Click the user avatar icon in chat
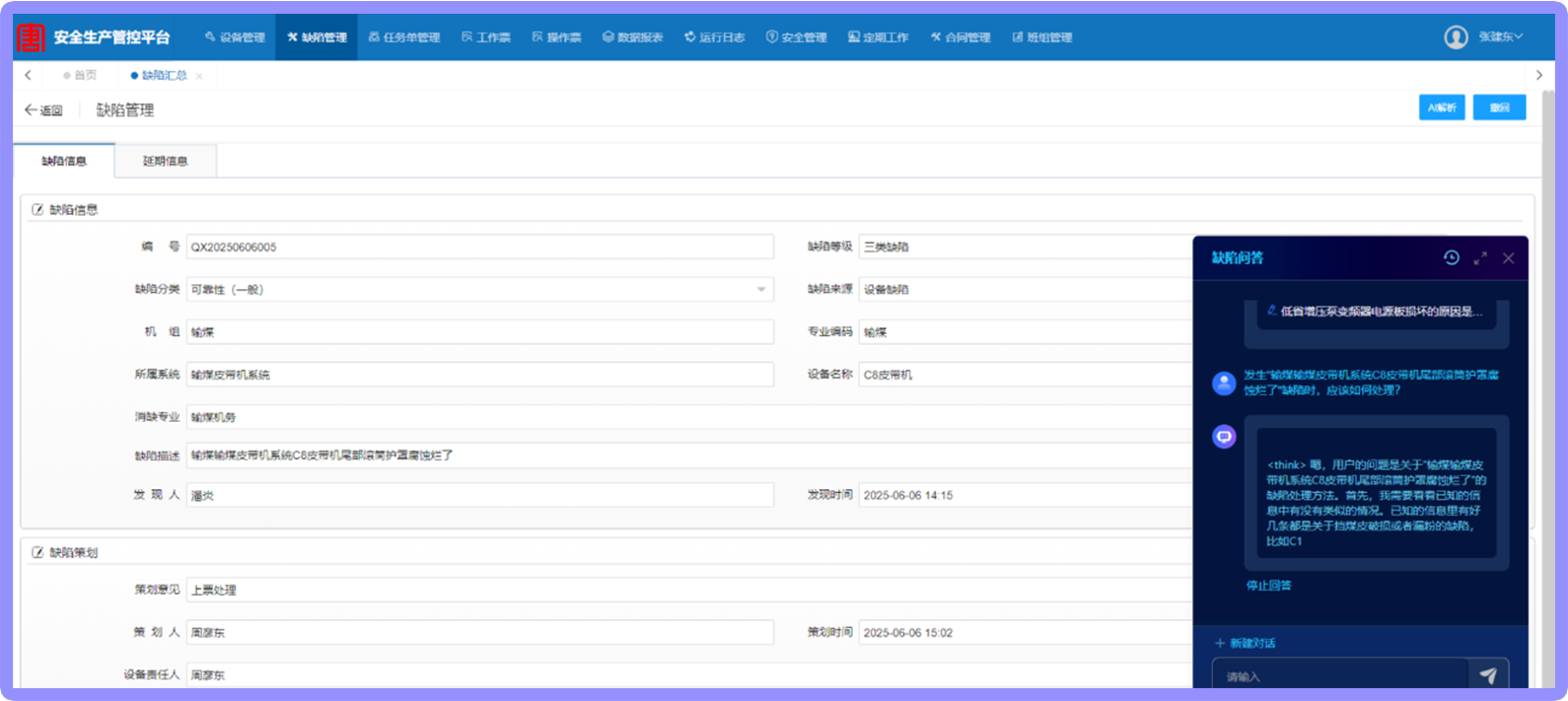Viewport: 1568px width, 701px height. point(1224,384)
